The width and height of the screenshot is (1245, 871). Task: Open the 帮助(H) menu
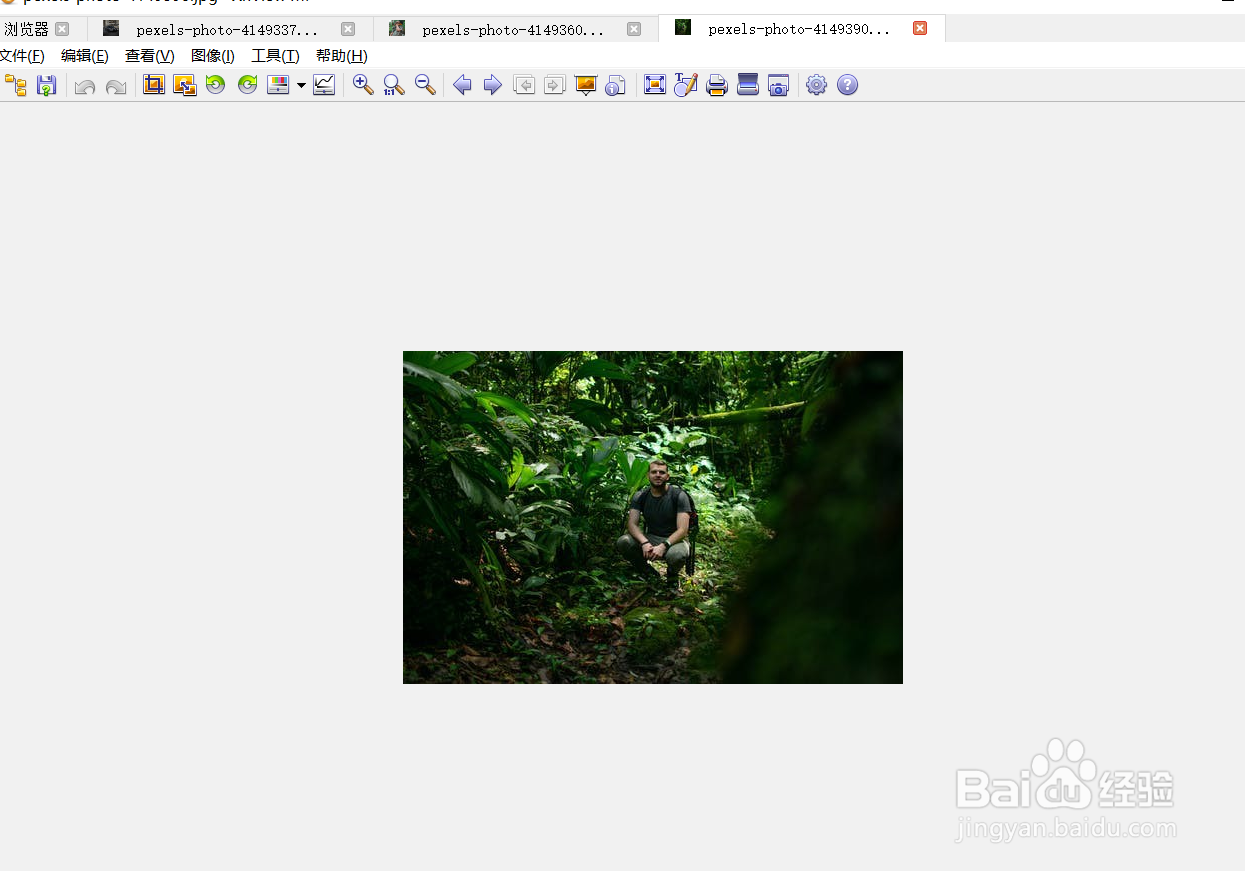point(341,56)
